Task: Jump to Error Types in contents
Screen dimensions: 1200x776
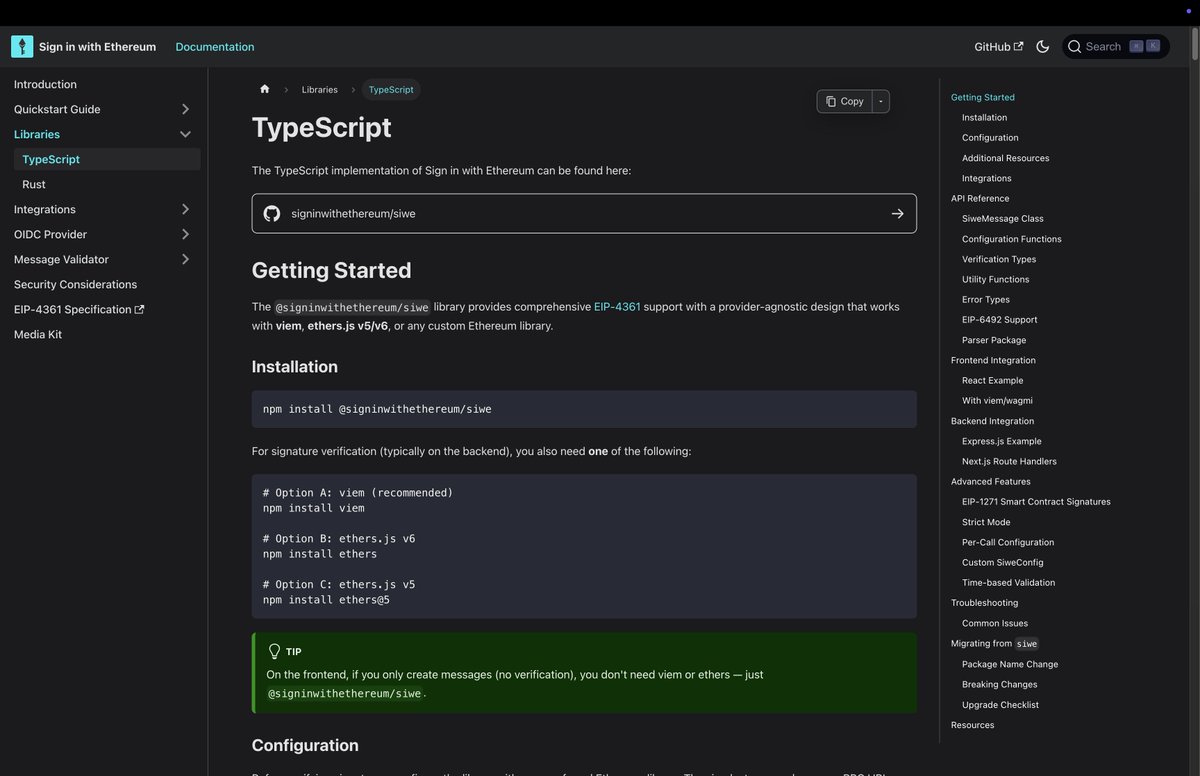Action: tap(986, 299)
